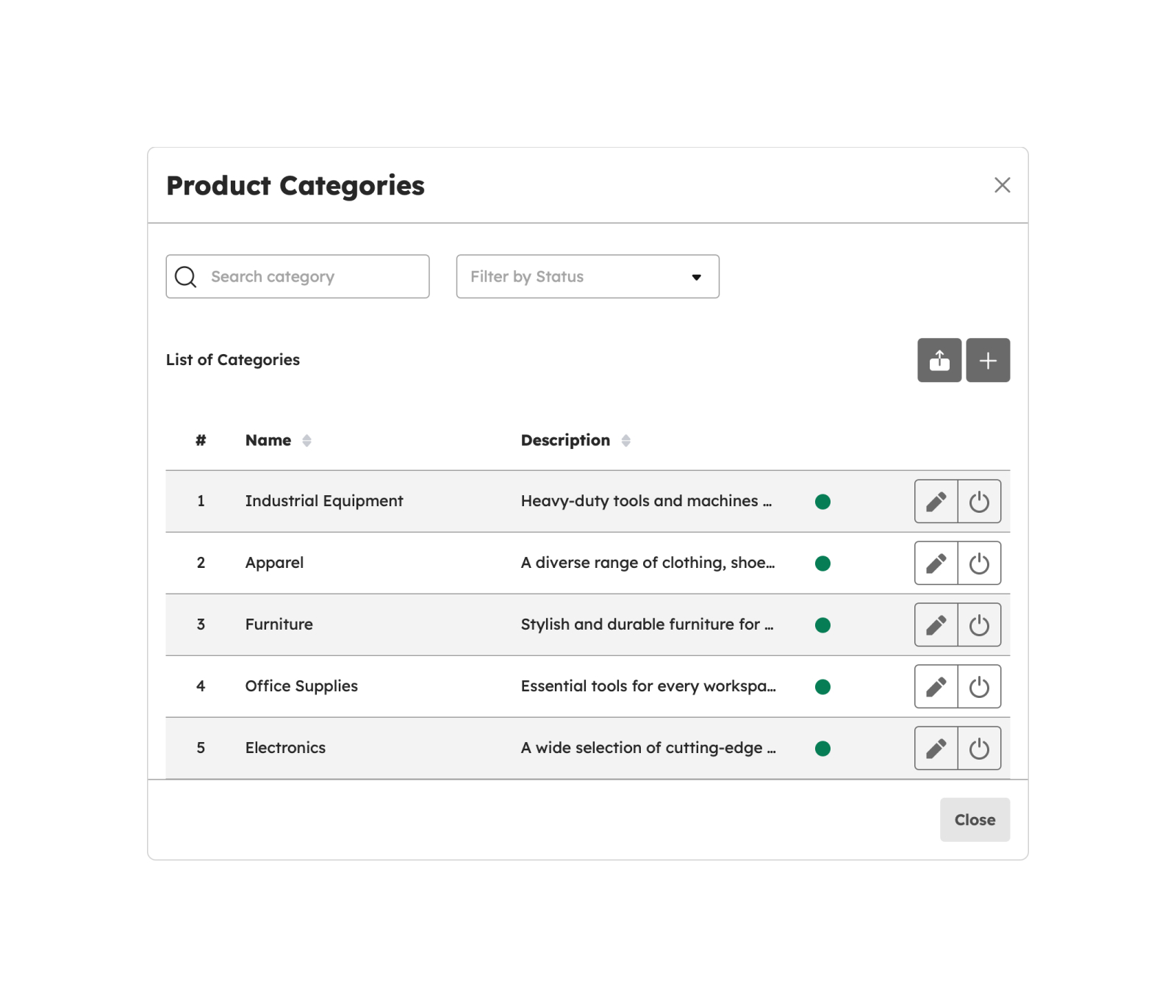Screen dimensions: 1176x1008
Task: Deactivate Electronics with power icon
Action: [979, 748]
